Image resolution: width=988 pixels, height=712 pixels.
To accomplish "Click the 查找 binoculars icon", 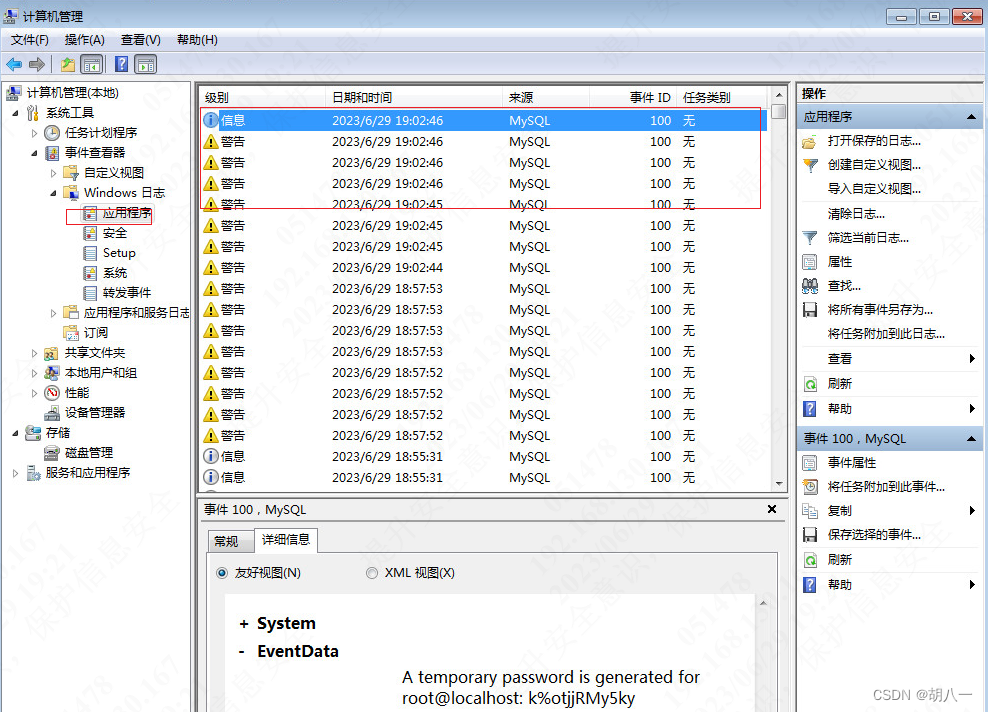I will click(x=810, y=286).
